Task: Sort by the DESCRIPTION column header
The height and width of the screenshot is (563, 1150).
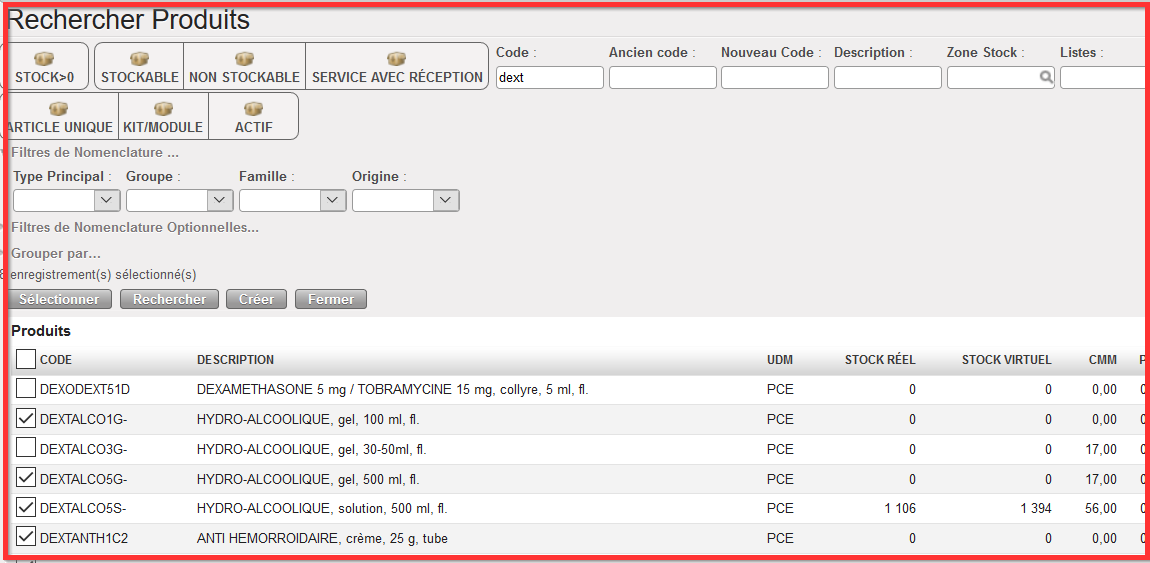Action: coord(235,360)
